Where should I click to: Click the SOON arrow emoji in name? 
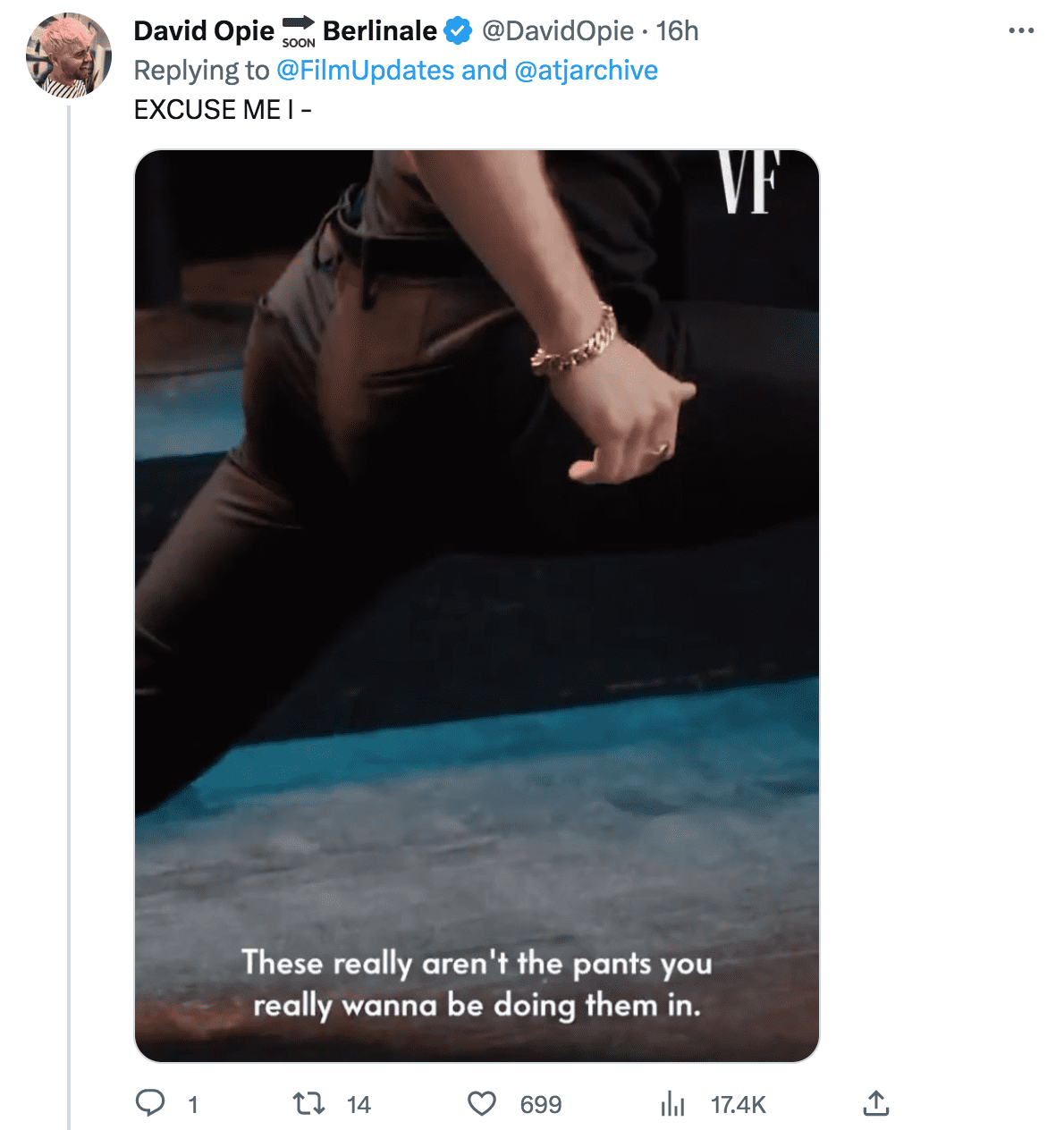tap(299, 31)
